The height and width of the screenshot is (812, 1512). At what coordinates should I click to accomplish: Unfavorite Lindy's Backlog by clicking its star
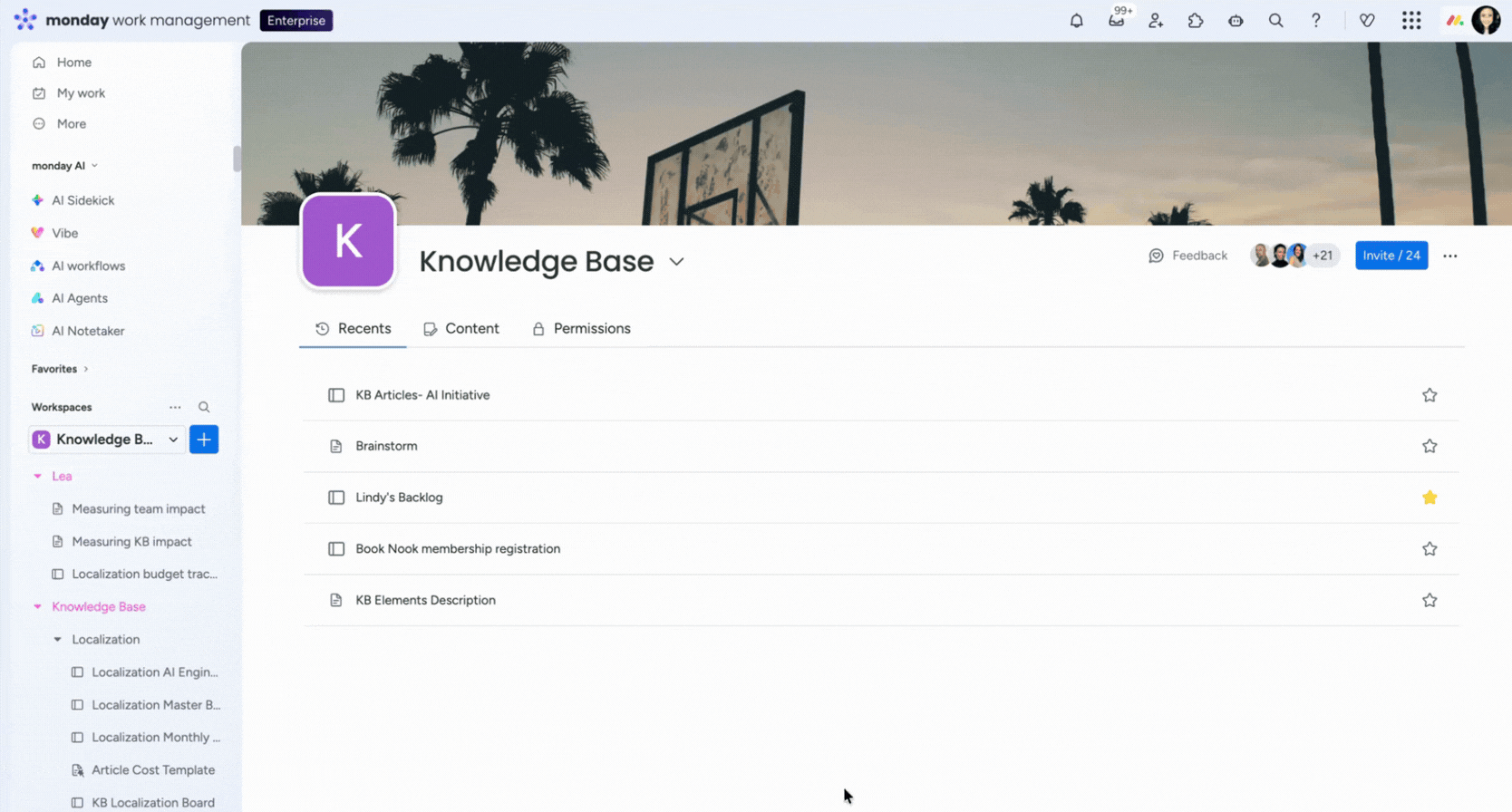coord(1429,498)
